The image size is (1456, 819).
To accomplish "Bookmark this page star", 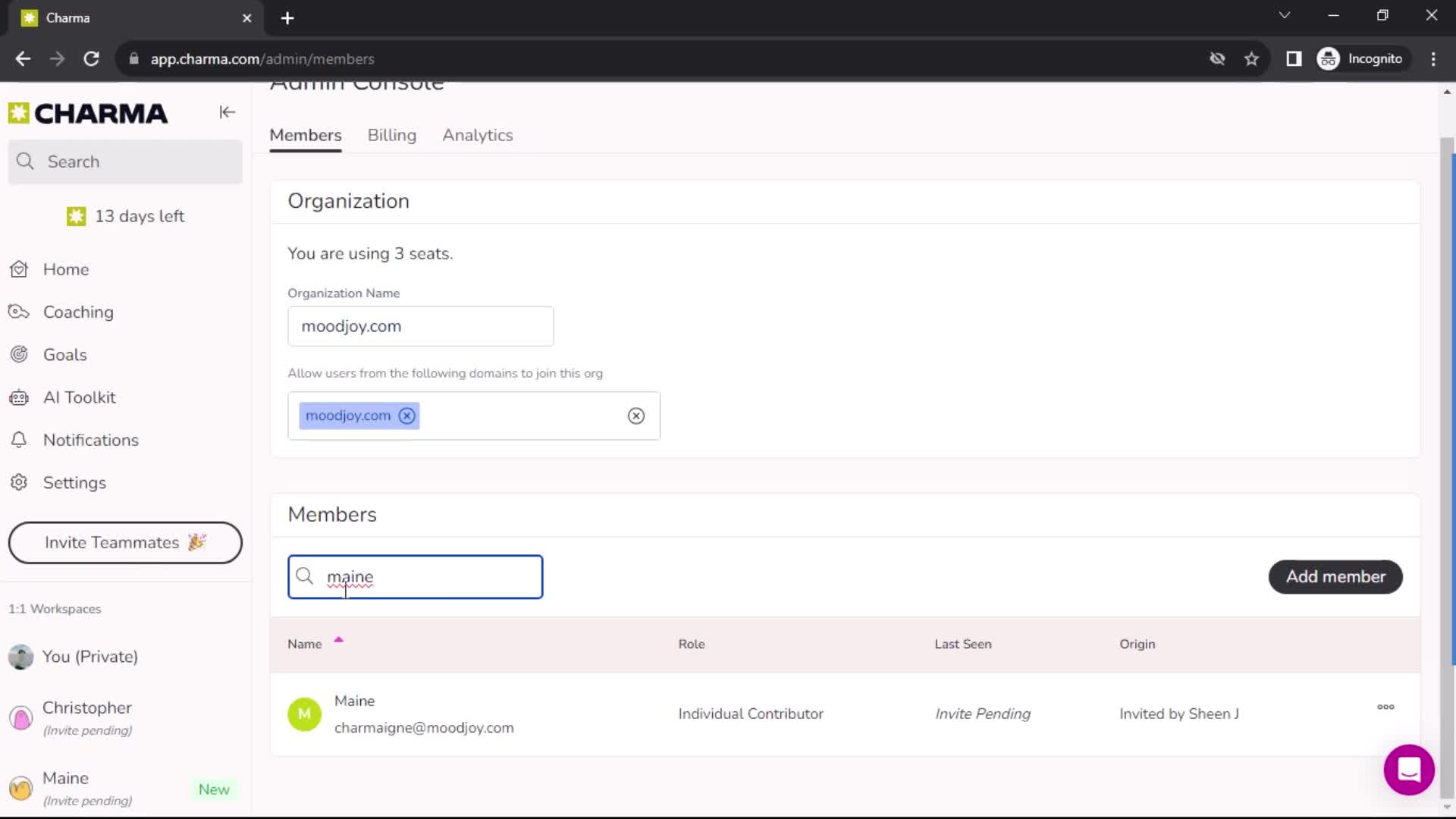I will (1251, 58).
